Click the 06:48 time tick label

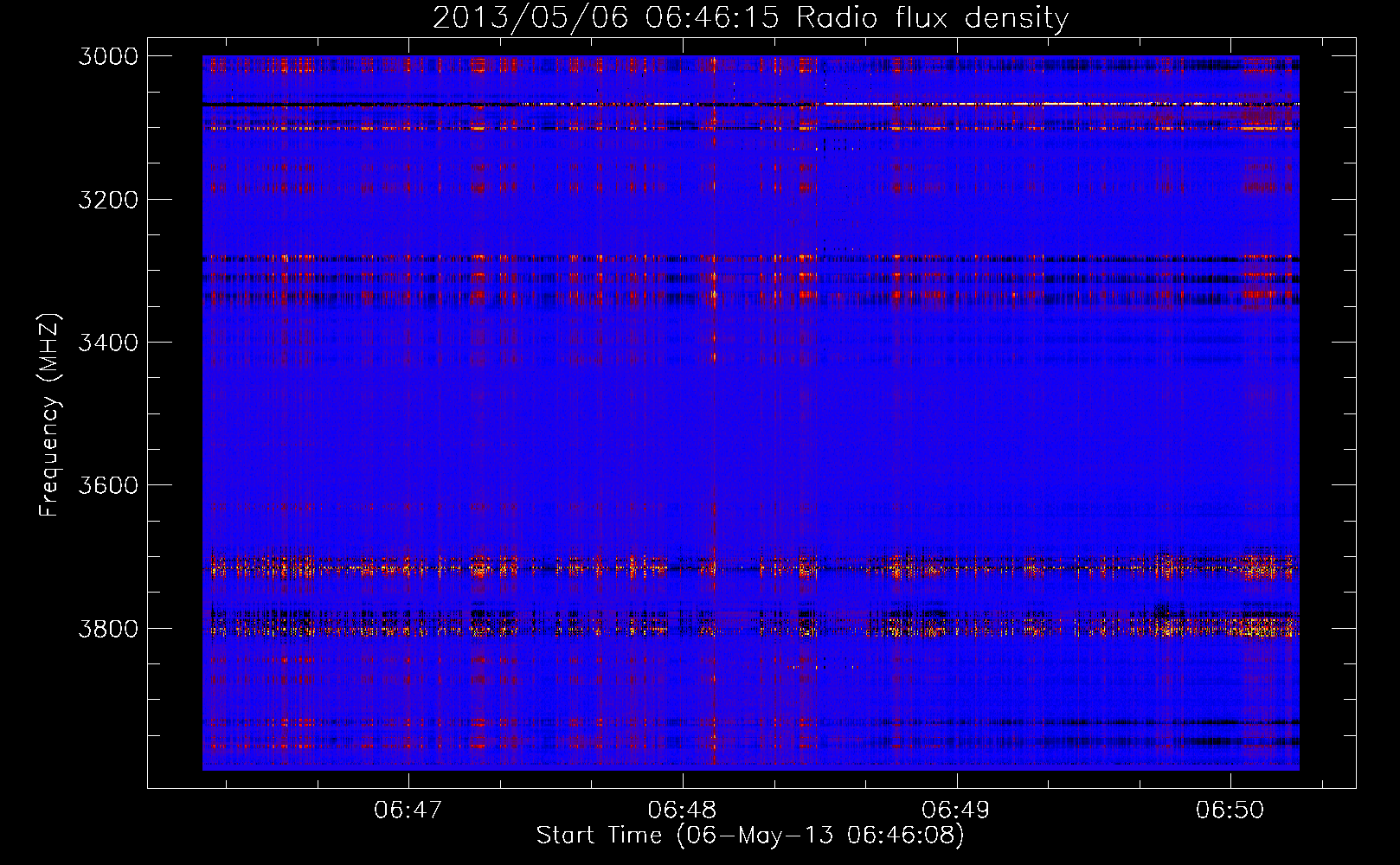tap(683, 811)
